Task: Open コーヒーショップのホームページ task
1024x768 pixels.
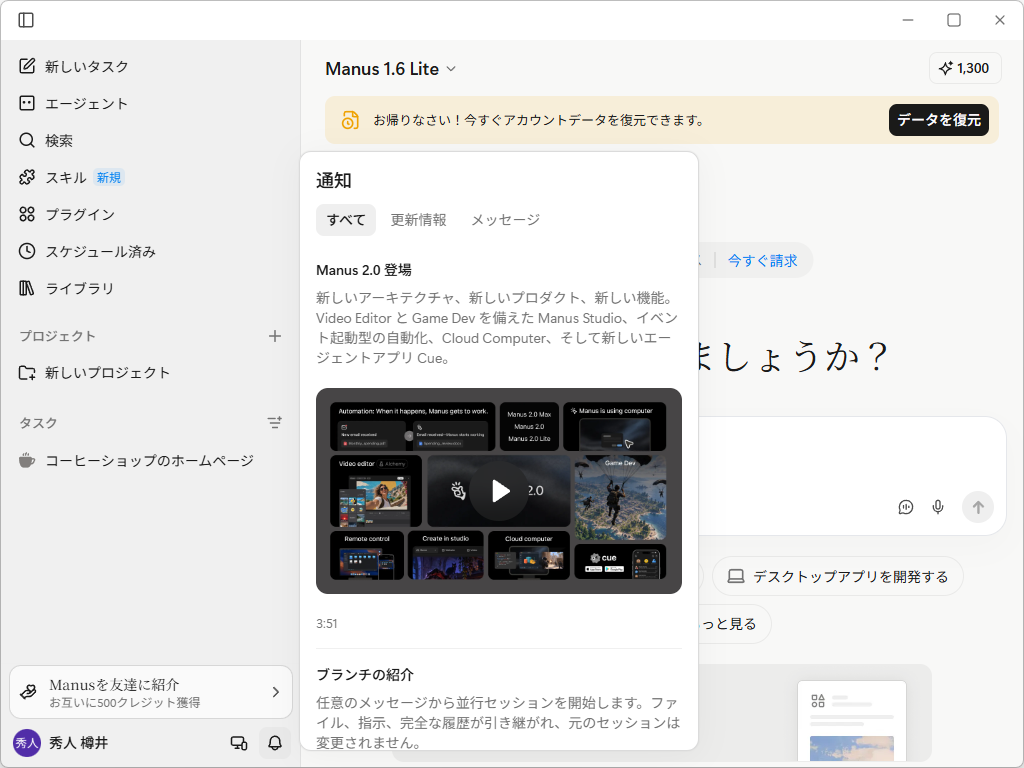Action: [x=150, y=460]
